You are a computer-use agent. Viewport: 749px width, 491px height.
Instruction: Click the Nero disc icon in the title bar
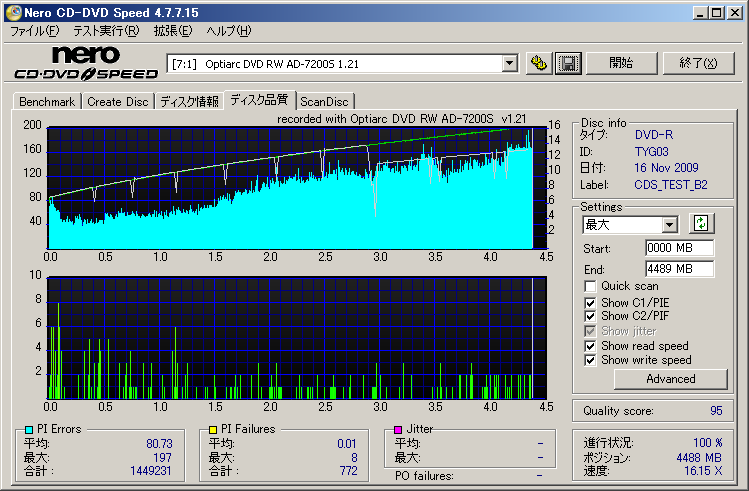(x=13, y=12)
